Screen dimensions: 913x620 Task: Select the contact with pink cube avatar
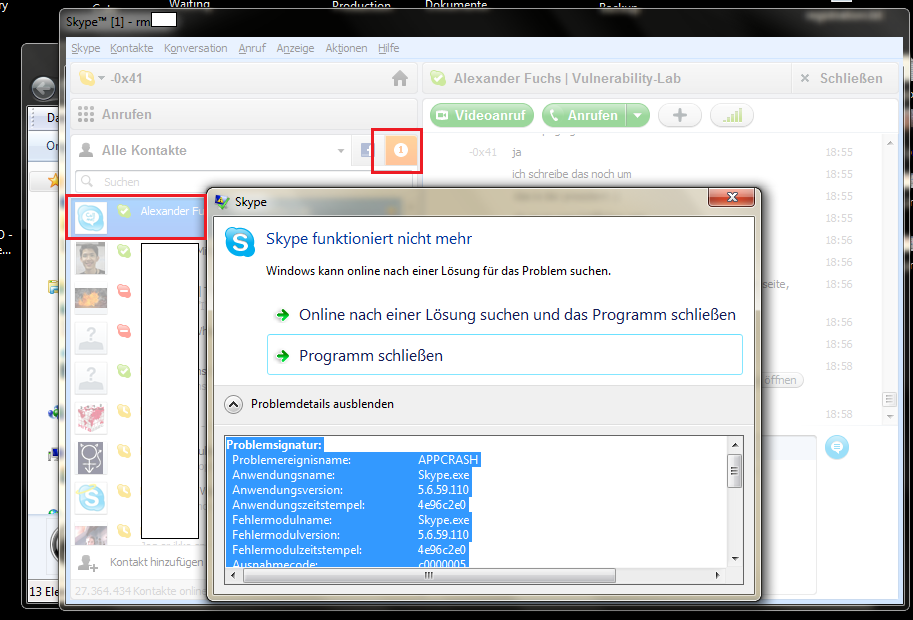[91, 418]
